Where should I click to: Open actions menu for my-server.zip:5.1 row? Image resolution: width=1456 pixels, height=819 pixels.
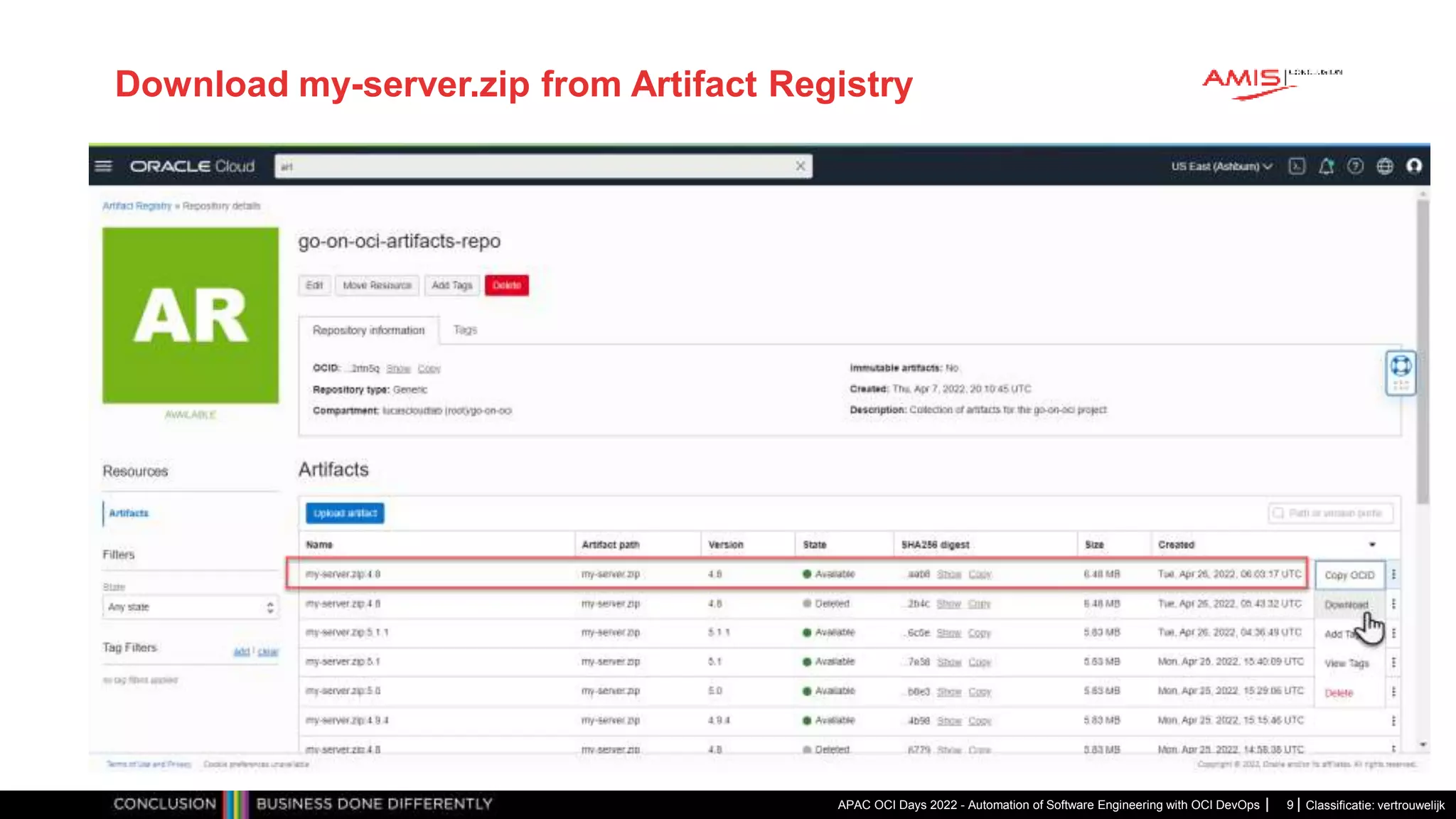1393,662
